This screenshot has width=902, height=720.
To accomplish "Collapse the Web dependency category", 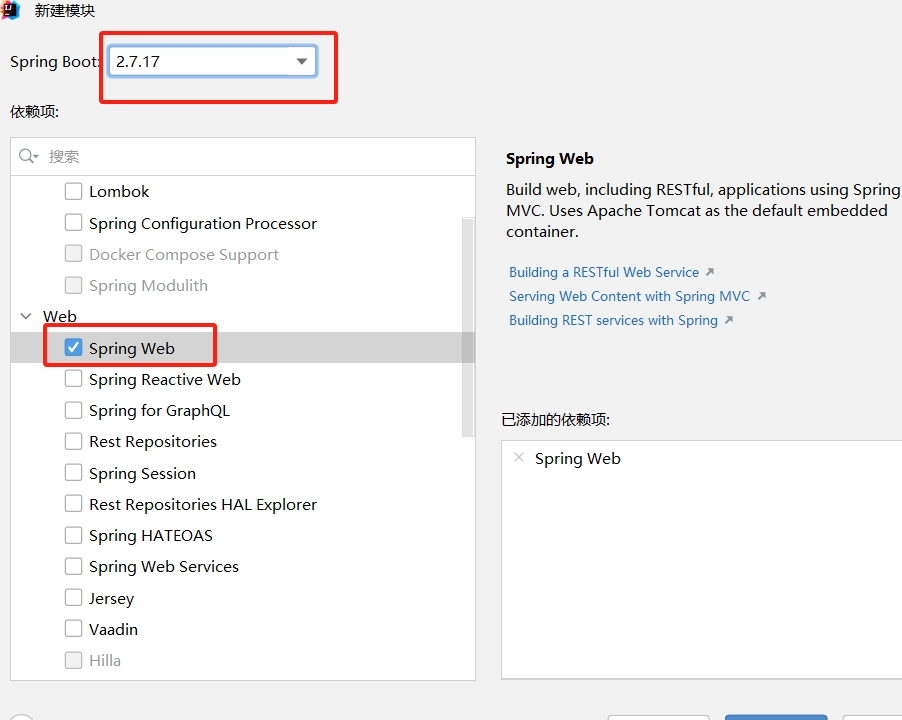I will click(25, 316).
